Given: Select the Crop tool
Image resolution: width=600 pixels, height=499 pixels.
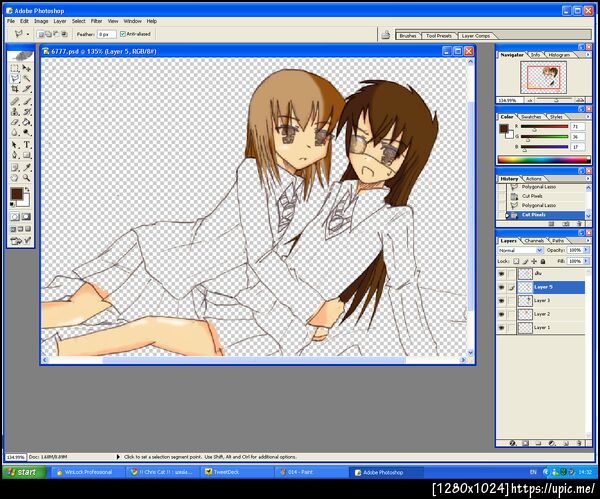Looking at the screenshot, I should click(15, 89).
